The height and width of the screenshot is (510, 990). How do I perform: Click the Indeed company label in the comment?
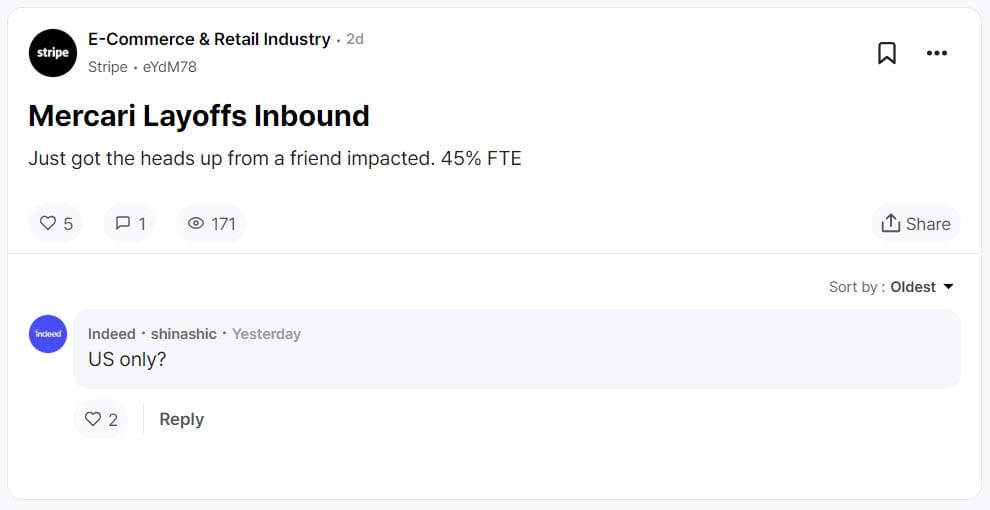tap(111, 334)
